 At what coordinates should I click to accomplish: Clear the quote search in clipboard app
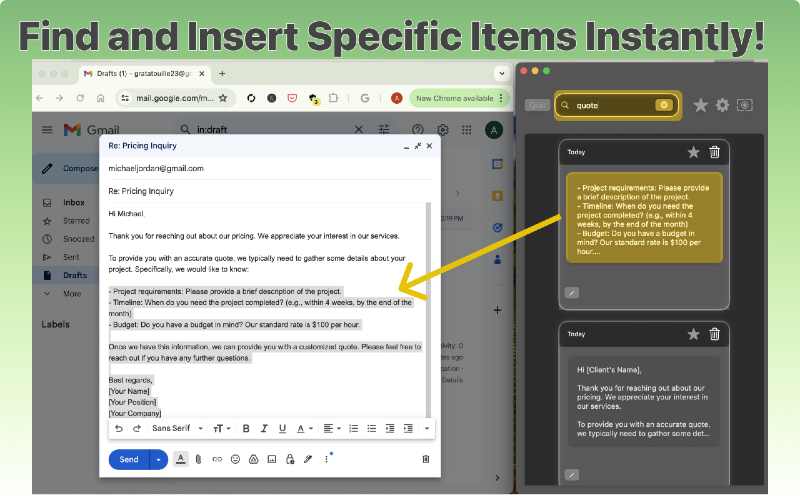click(x=664, y=105)
